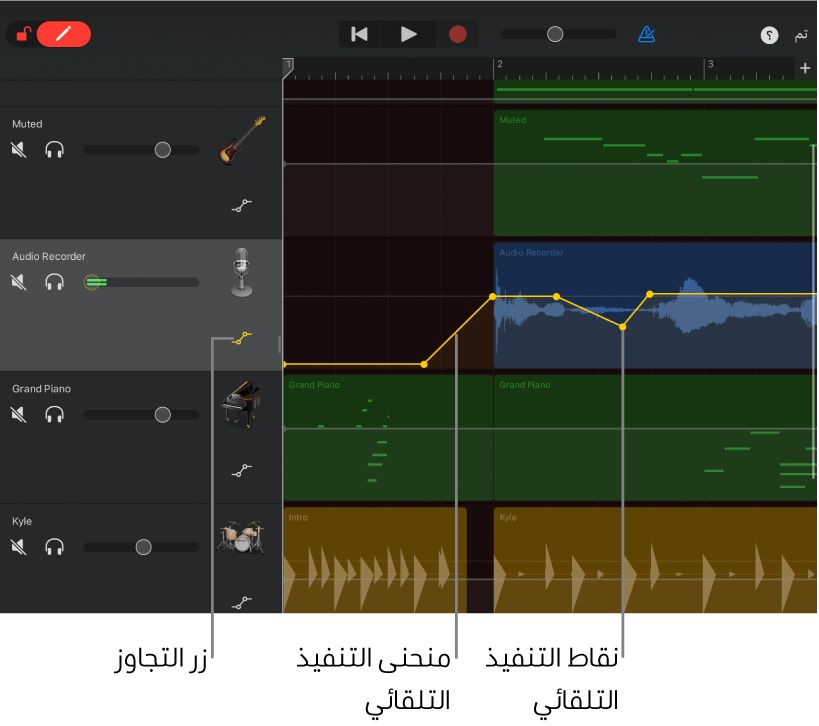This screenshot has height=726, width=819.
Task: Toggle the red pencil edit automation button
Action: (x=64, y=34)
